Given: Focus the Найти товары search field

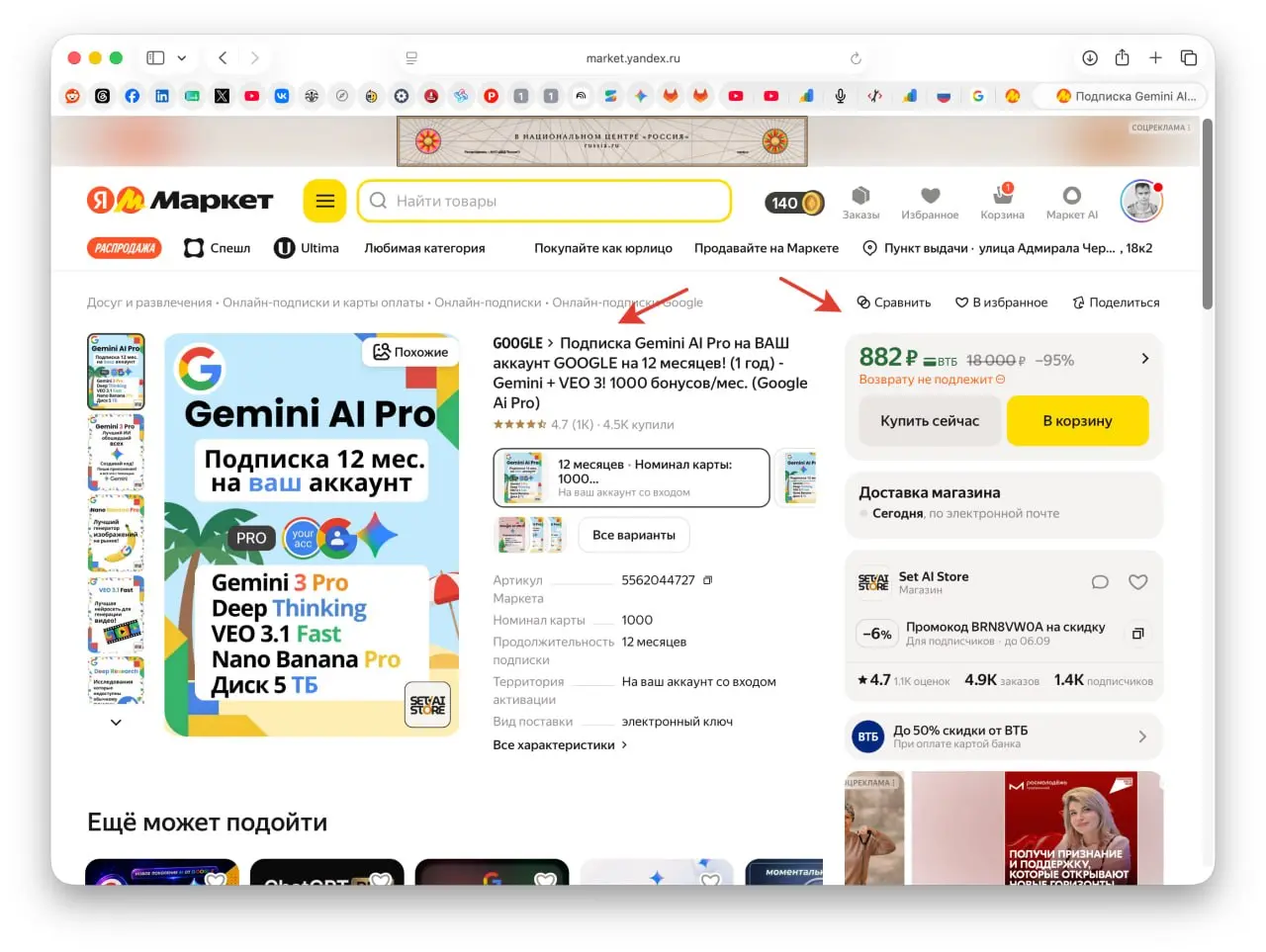Looking at the screenshot, I should 544,202.
